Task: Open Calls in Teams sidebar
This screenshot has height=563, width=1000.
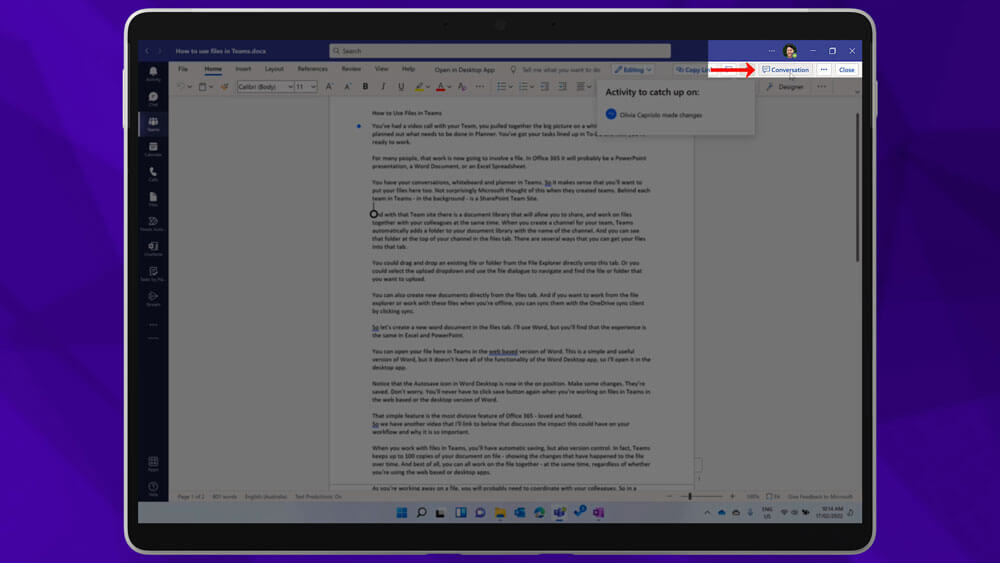Action: 153,174
